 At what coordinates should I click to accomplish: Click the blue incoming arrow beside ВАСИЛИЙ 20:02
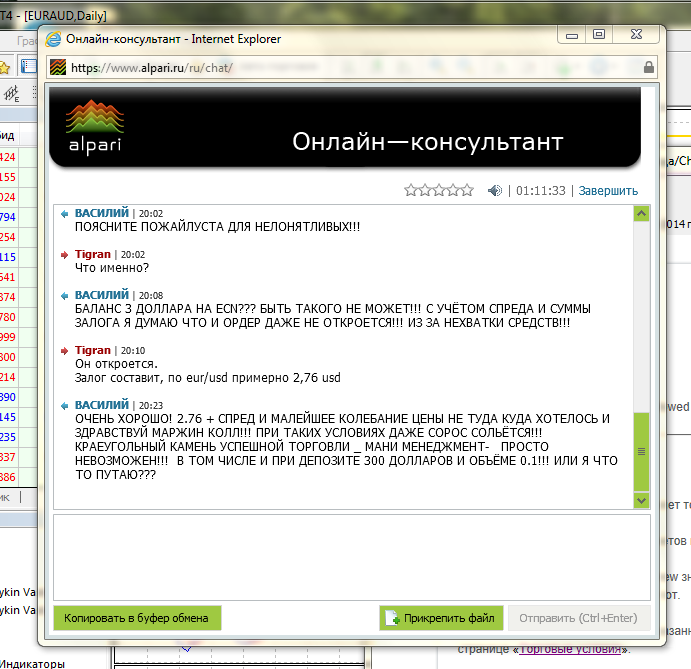coord(64,214)
